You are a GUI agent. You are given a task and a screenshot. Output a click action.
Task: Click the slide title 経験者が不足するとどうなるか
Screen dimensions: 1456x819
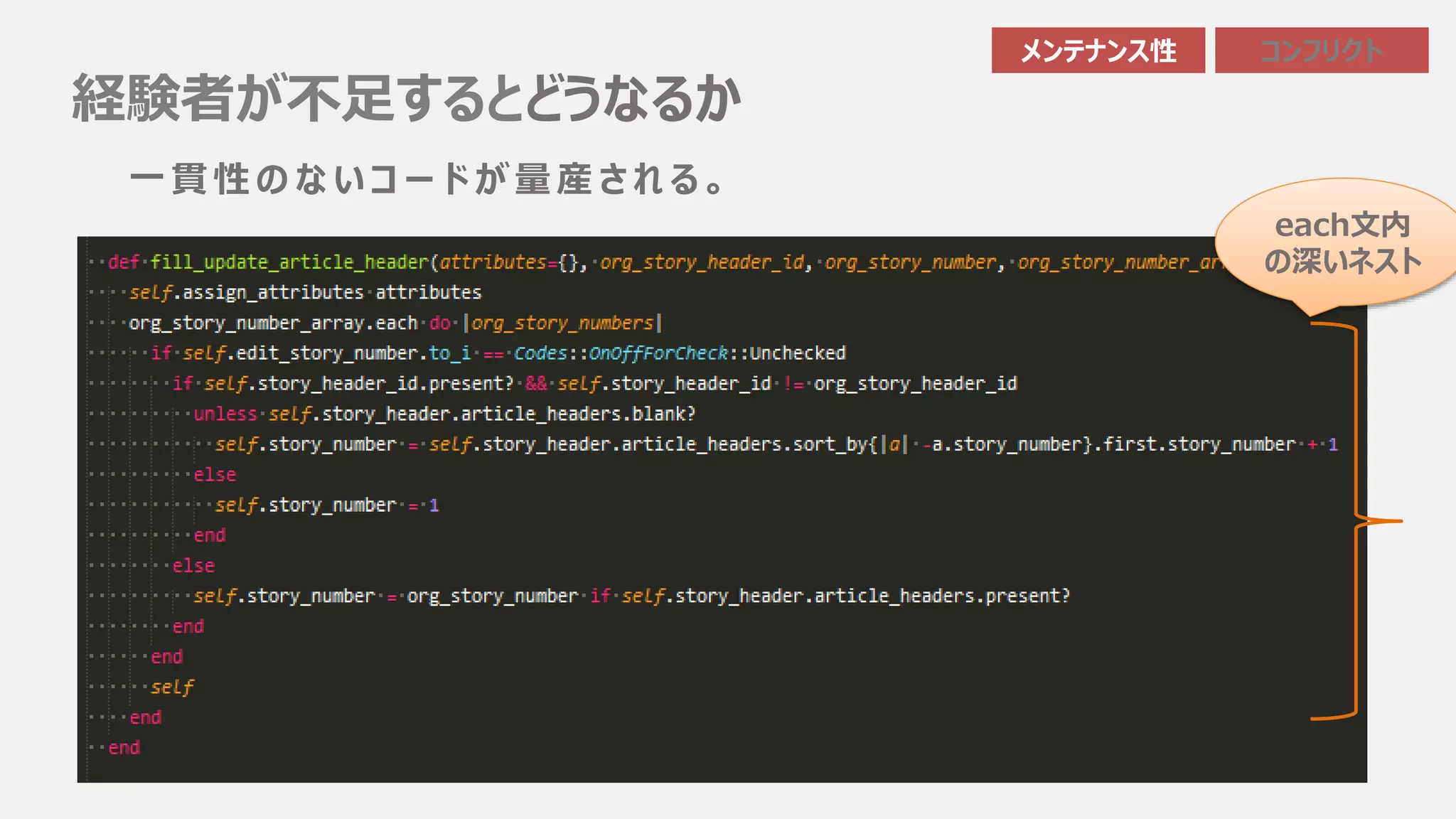coord(406,98)
